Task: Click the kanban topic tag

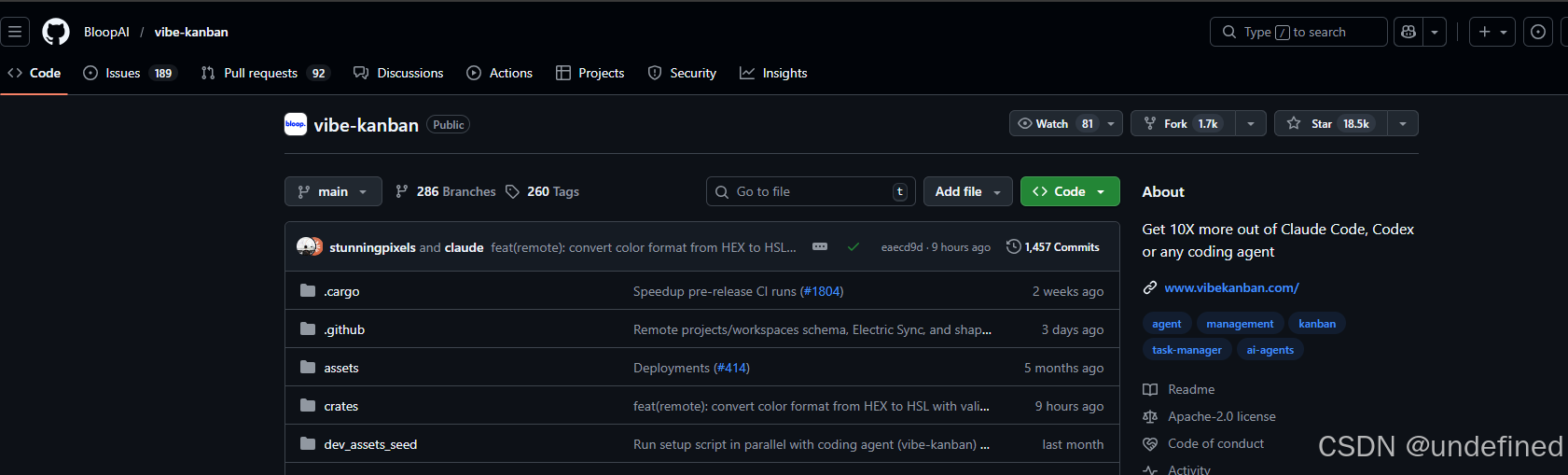Action: click(1317, 324)
